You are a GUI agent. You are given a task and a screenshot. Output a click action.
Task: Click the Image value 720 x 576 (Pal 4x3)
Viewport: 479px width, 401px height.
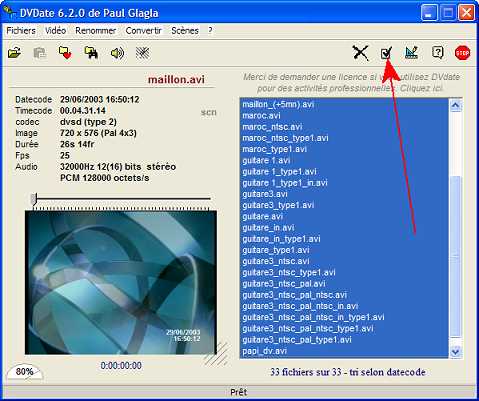[98, 133]
